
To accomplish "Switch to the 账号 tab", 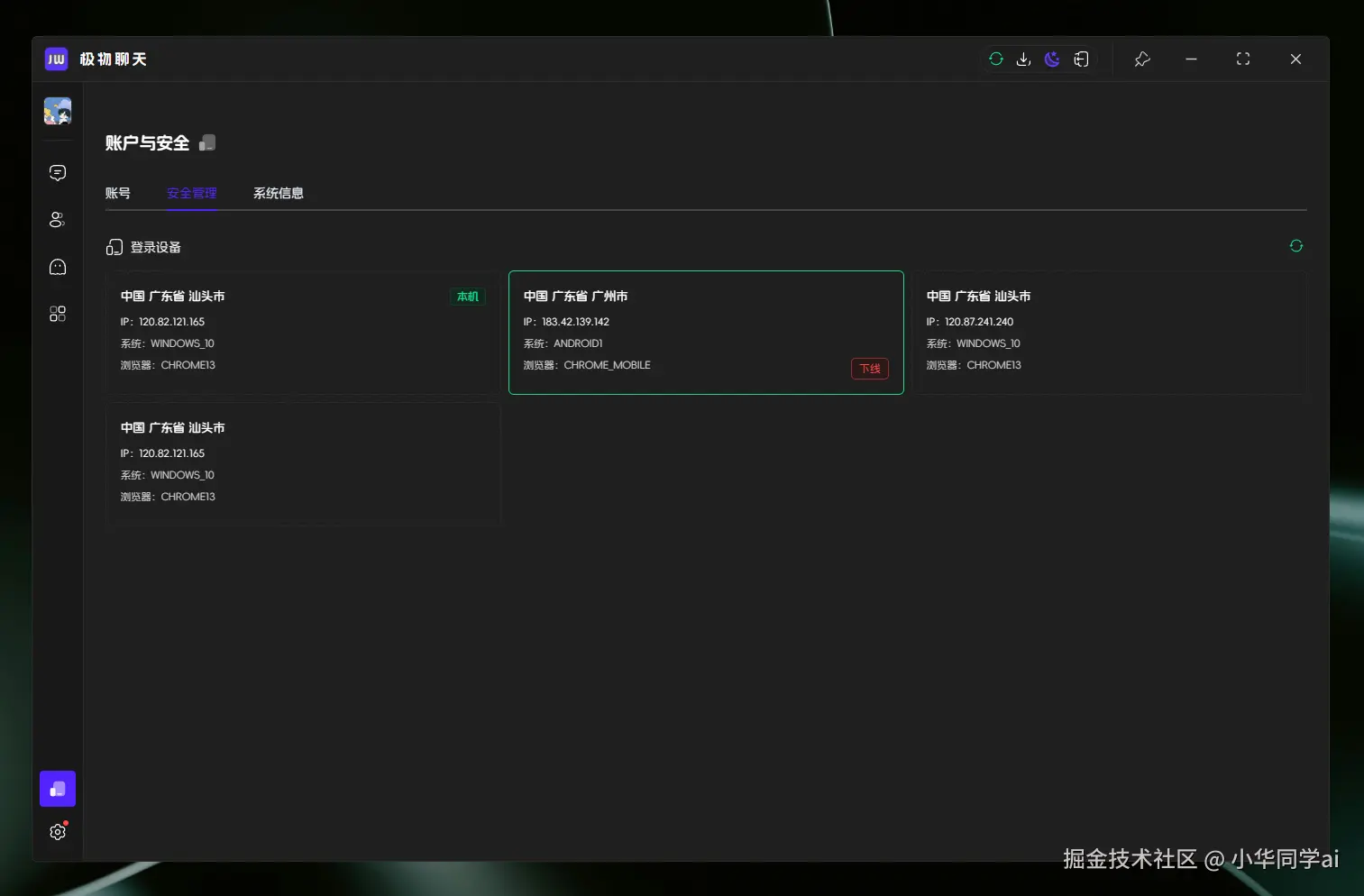I will click(x=118, y=193).
